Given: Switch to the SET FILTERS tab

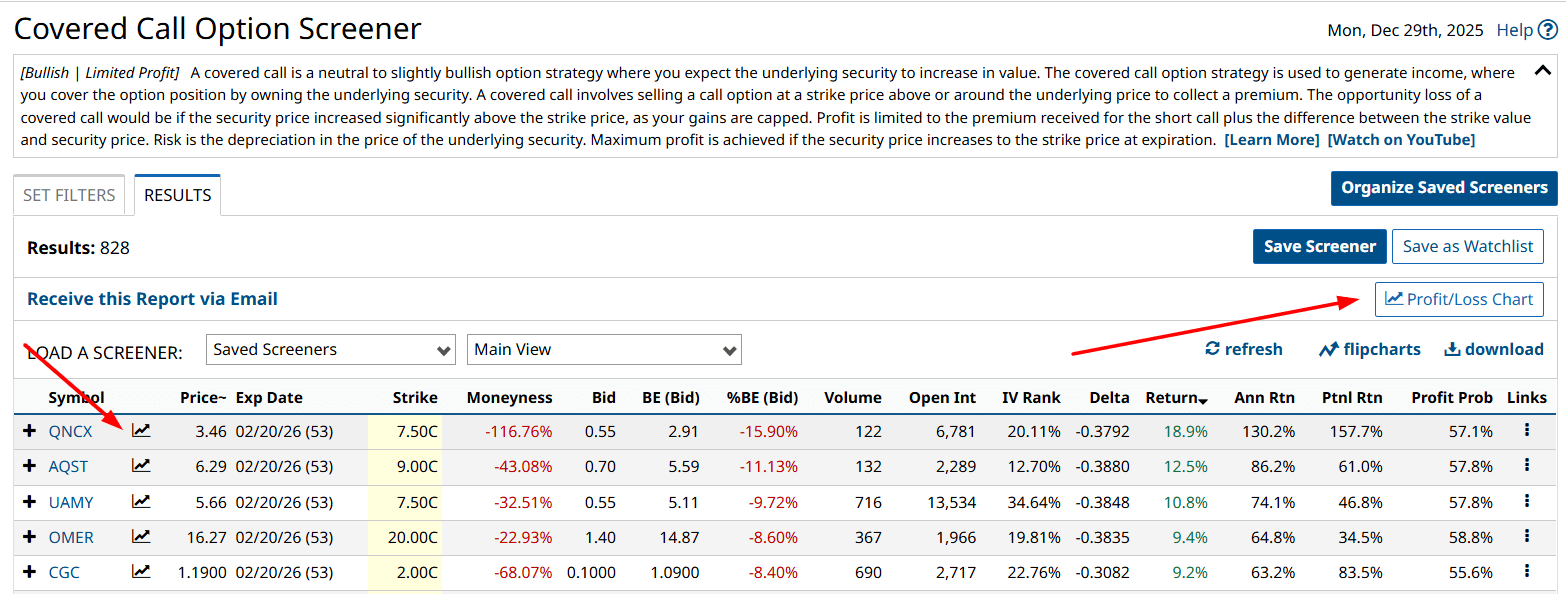Looking at the screenshot, I should [x=68, y=194].
